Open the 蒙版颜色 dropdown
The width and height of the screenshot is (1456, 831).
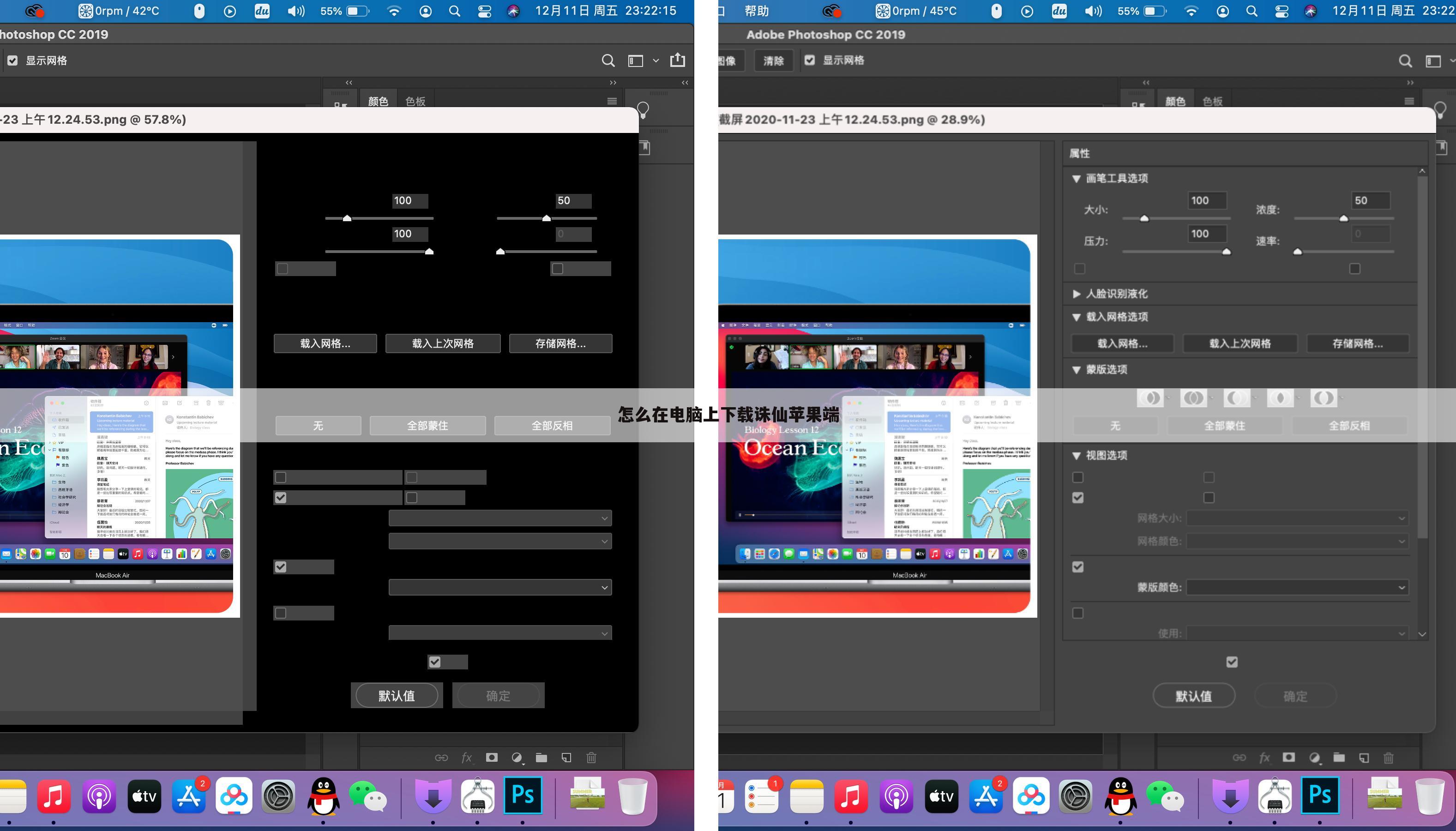[x=1297, y=587]
